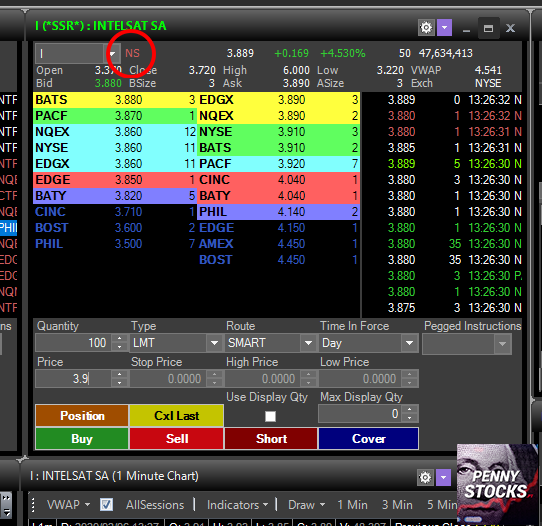Image resolution: width=542 pixels, height=526 pixels.
Task: Increase Quantity with up stepper arrow
Action: pos(120,339)
